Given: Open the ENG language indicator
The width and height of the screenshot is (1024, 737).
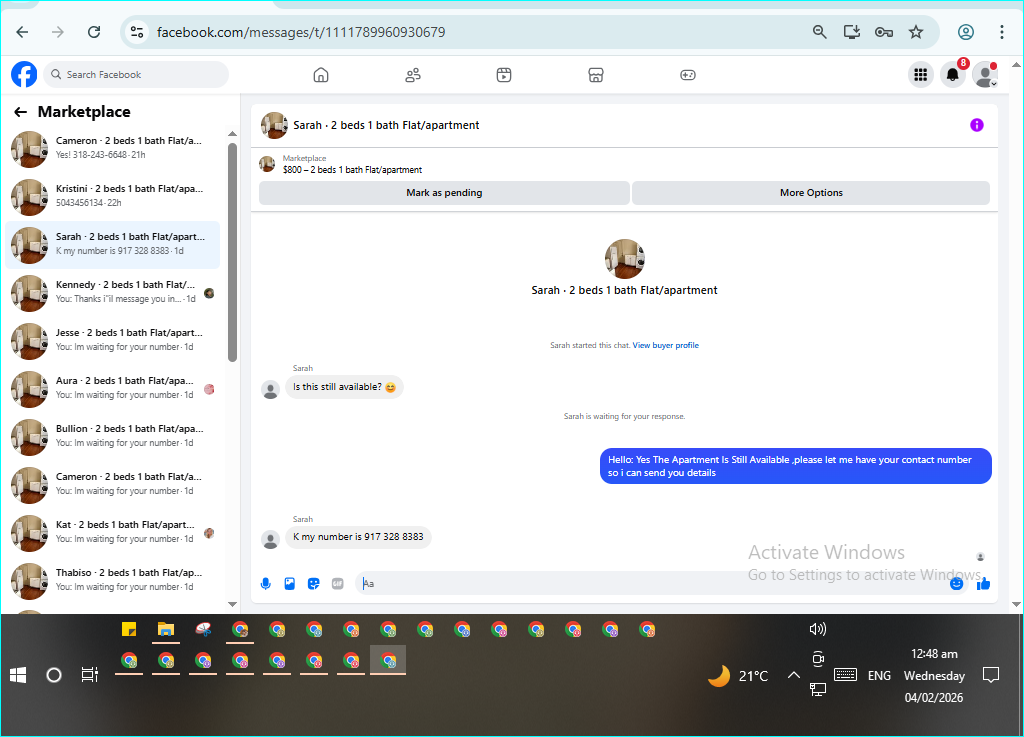Looking at the screenshot, I should click(879, 676).
